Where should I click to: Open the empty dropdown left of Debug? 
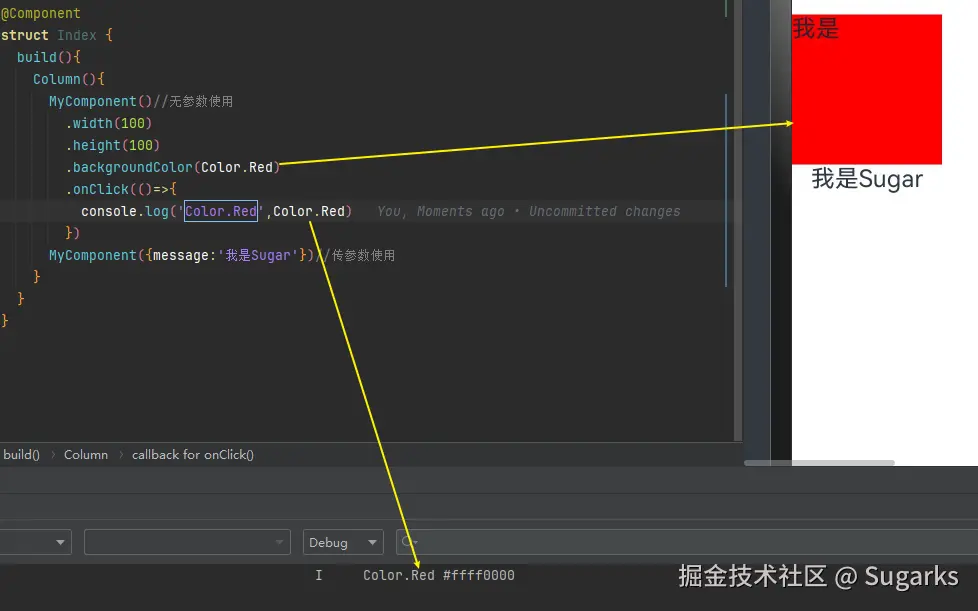tap(187, 542)
